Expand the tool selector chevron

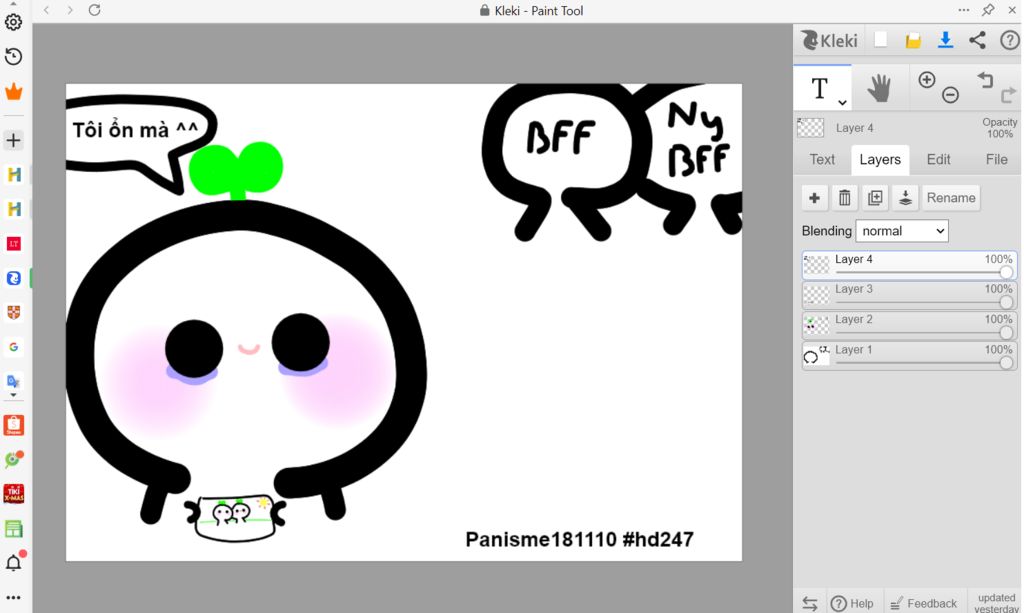(x=842, y=102)
